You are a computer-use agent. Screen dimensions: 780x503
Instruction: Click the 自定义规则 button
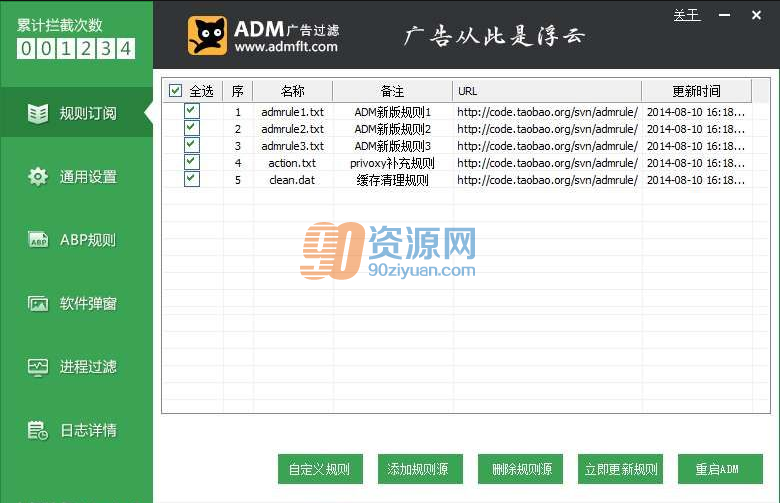(x=320, y=469)
